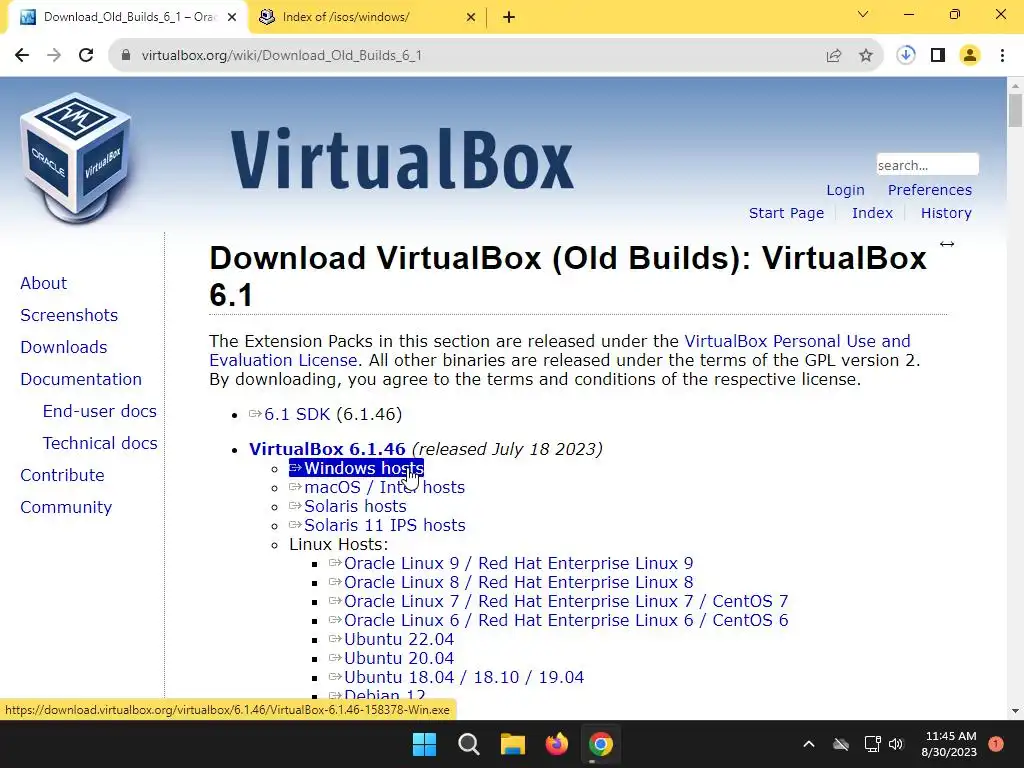Download the Windows hosts installer
This screenshot has height=768, width=1024.
[x=357, y=468]
